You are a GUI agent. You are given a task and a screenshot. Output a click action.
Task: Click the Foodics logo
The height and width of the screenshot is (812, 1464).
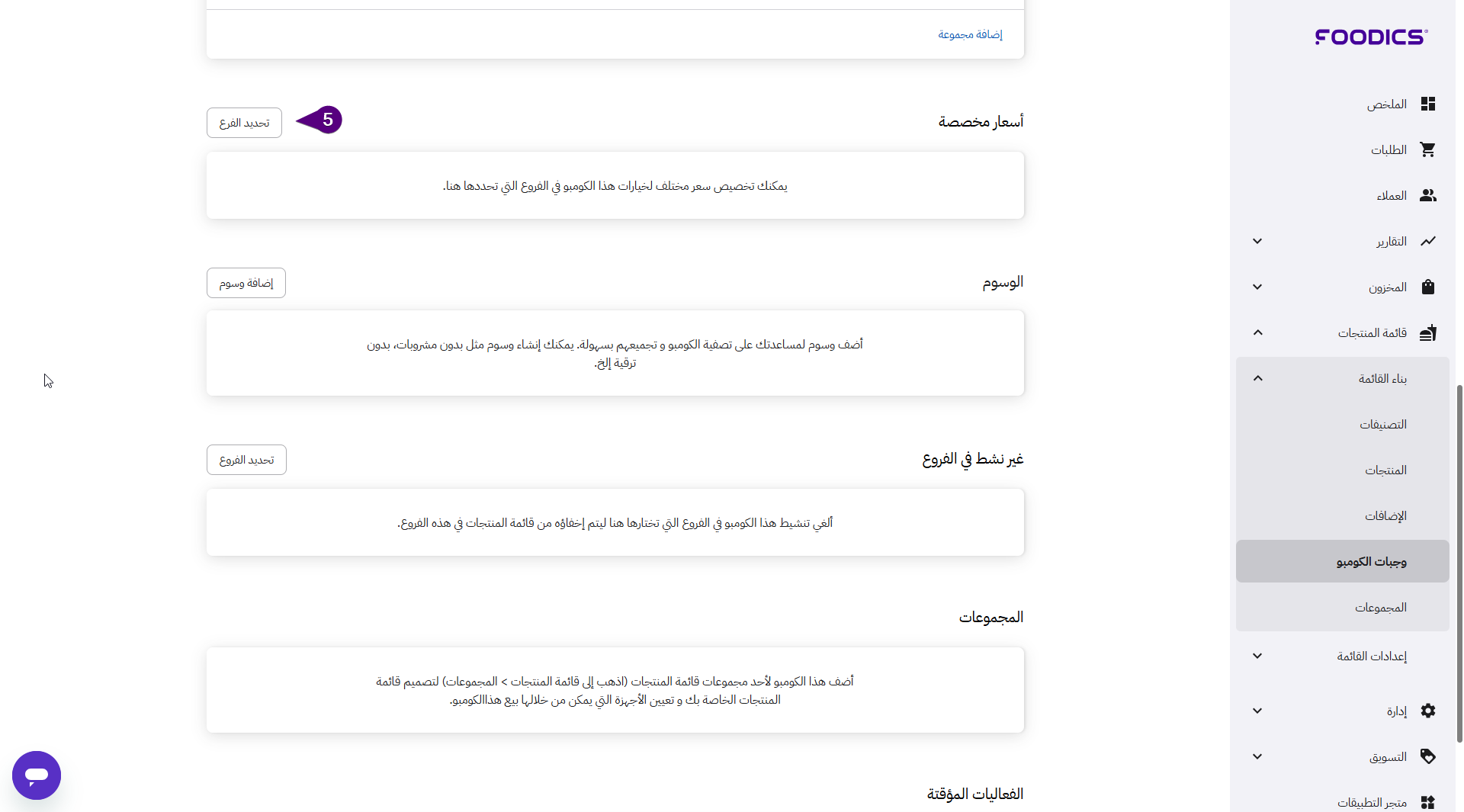1371,37
